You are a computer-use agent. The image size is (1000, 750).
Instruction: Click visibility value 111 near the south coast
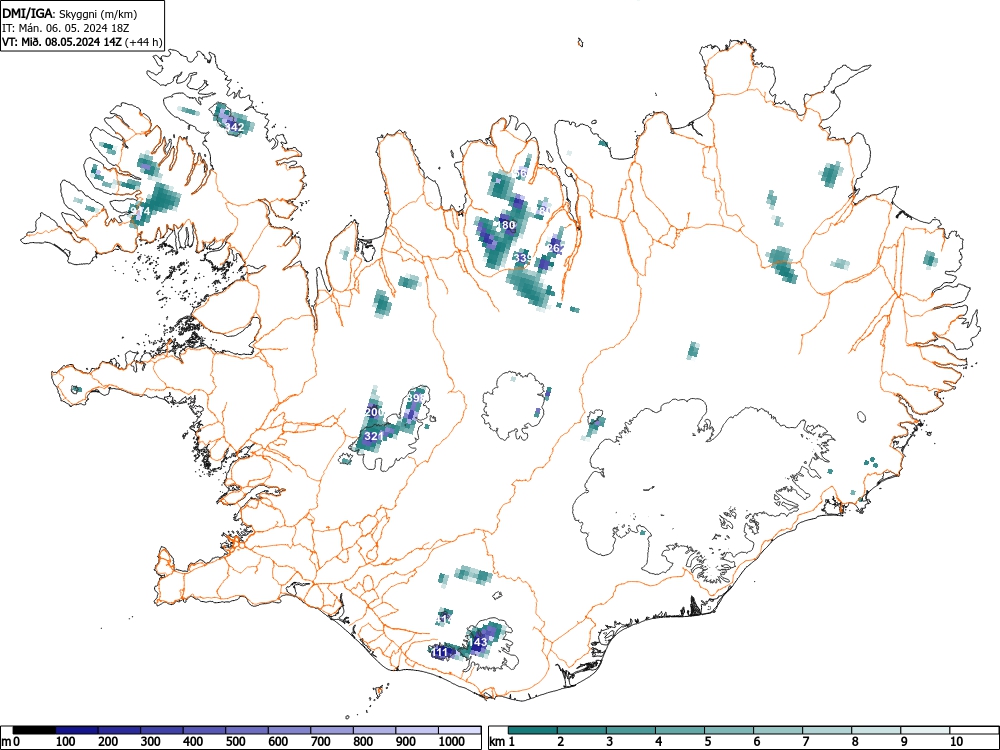coord(440,652)
